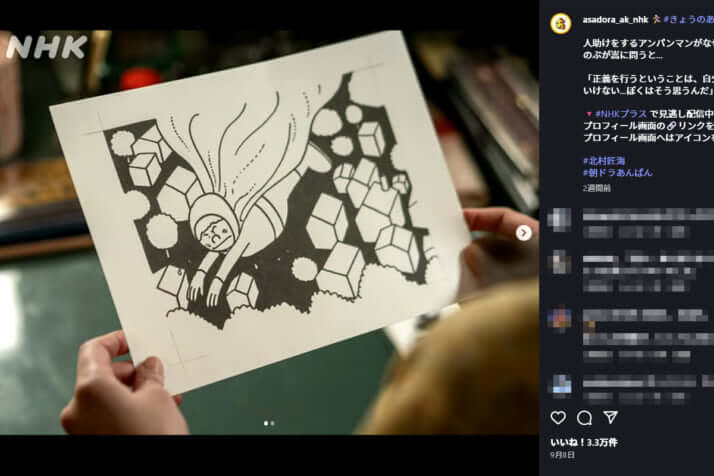Click the 9月8日 post date
Viewport: 714px width, 476px height.
point(562,454)
